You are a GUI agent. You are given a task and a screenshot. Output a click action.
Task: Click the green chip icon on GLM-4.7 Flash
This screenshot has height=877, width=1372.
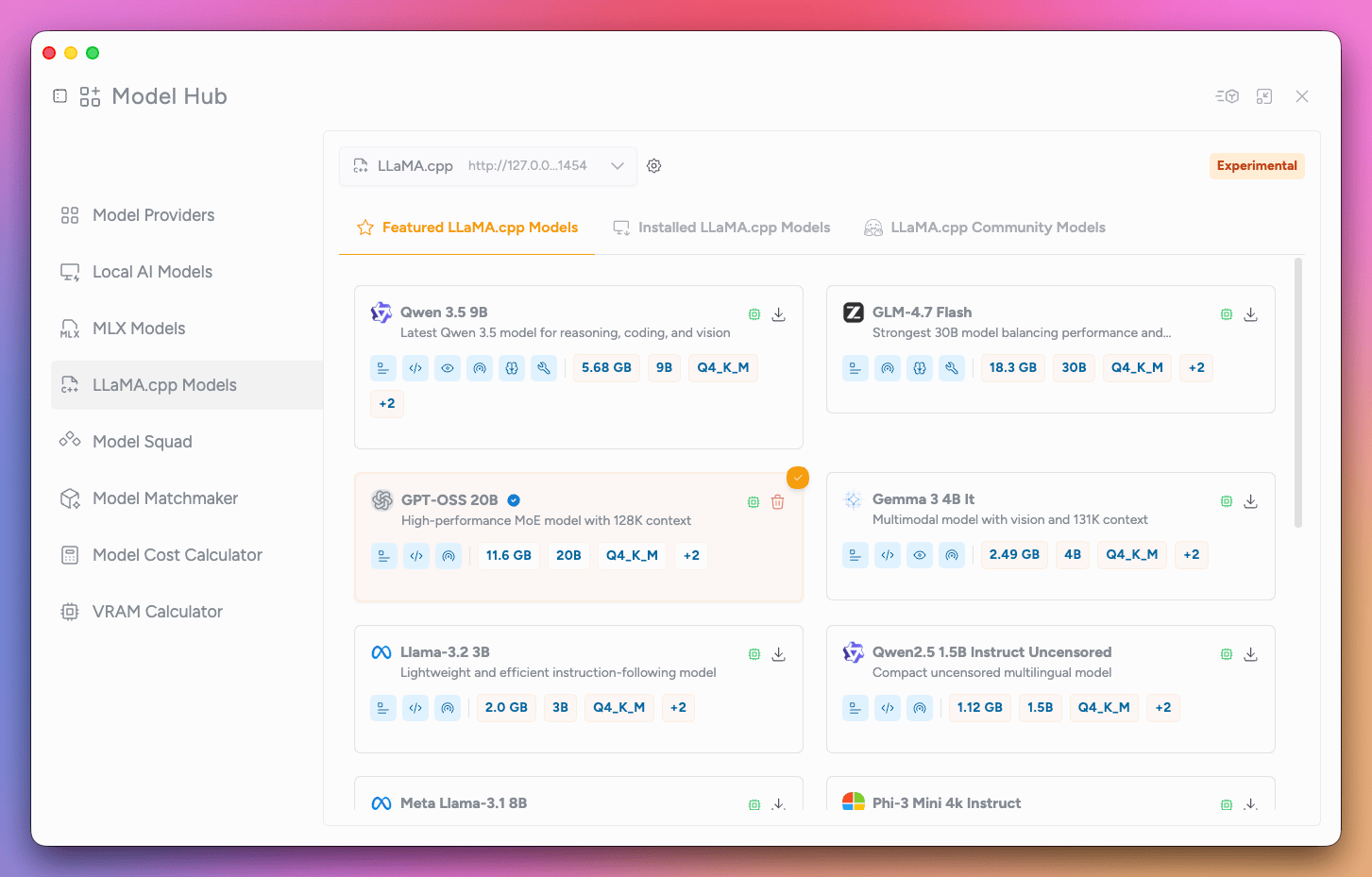point(1226,314)
